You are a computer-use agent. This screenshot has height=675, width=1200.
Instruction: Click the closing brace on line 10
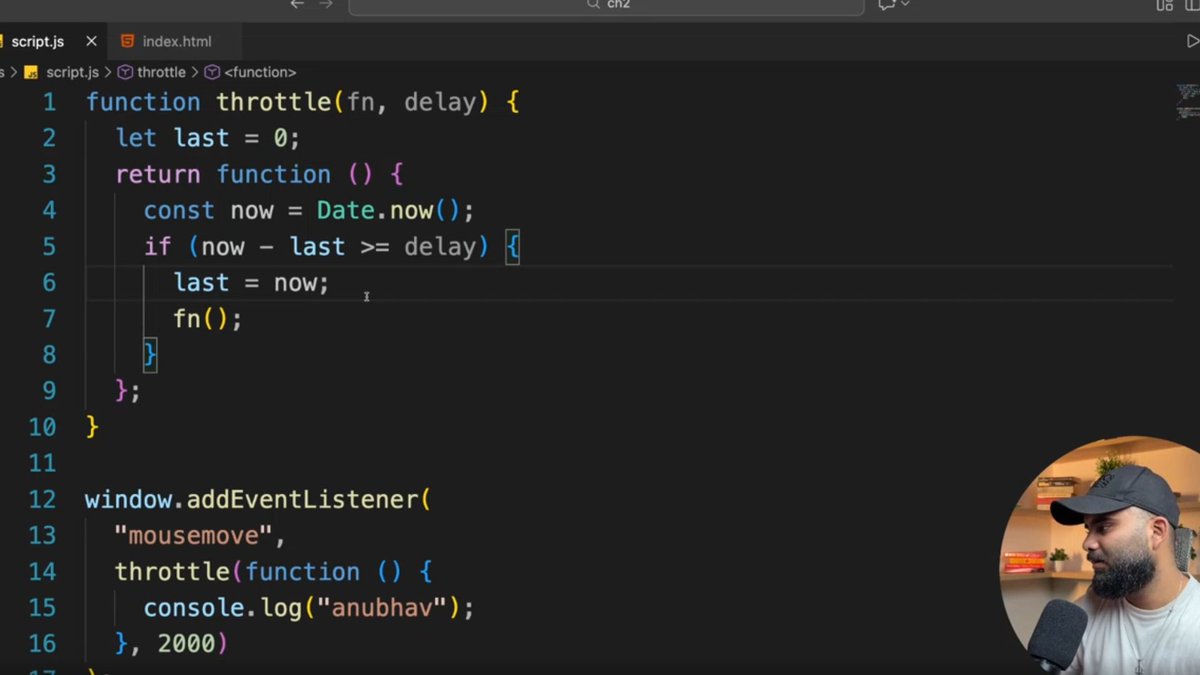pyautogui.click(x=92, y=426)
